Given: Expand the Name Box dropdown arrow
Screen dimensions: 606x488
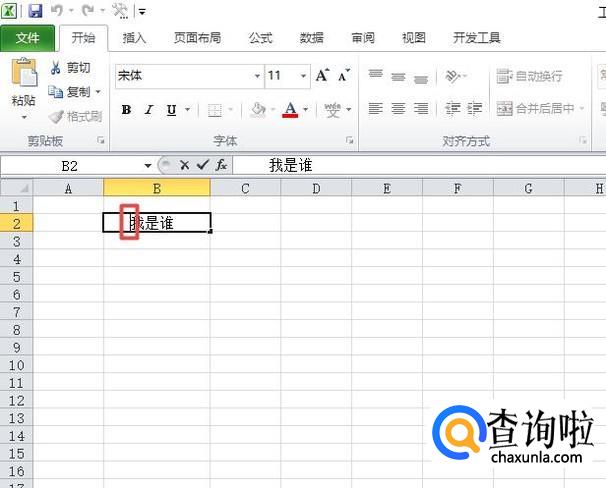Looking at the screenshot, I should point(148,166).
